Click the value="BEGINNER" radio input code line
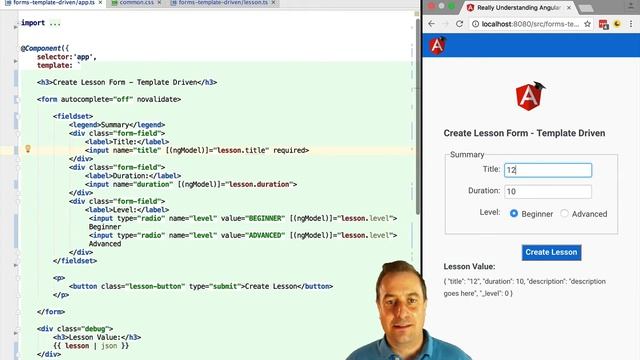This screenshot has width=640, height=360. click(243, 218)
